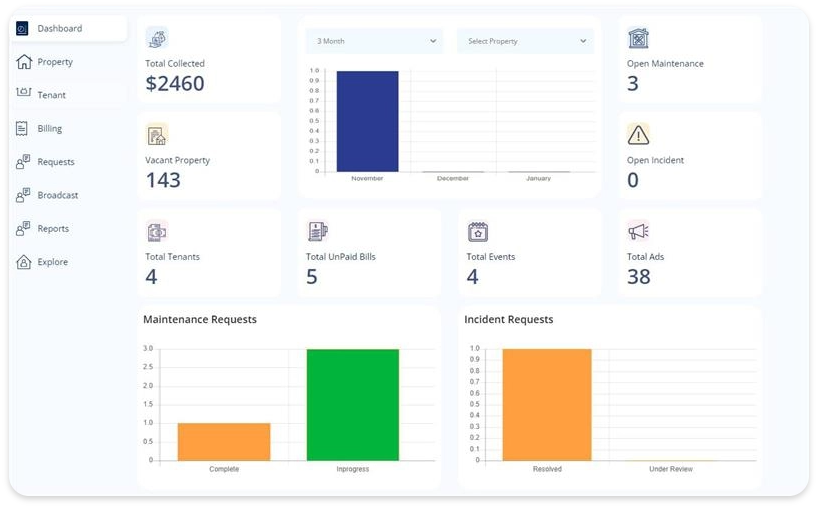The height and width of the screenshot is (508, 818).
Task: Expand the Select Property dropdown
Action: coord(526,41)
